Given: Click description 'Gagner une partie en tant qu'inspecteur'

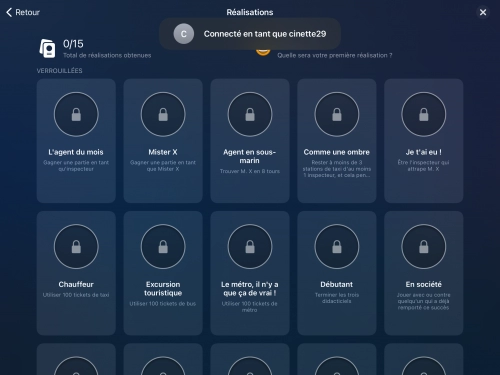Looking at the screenshot, I should click(x=76, y=166).
